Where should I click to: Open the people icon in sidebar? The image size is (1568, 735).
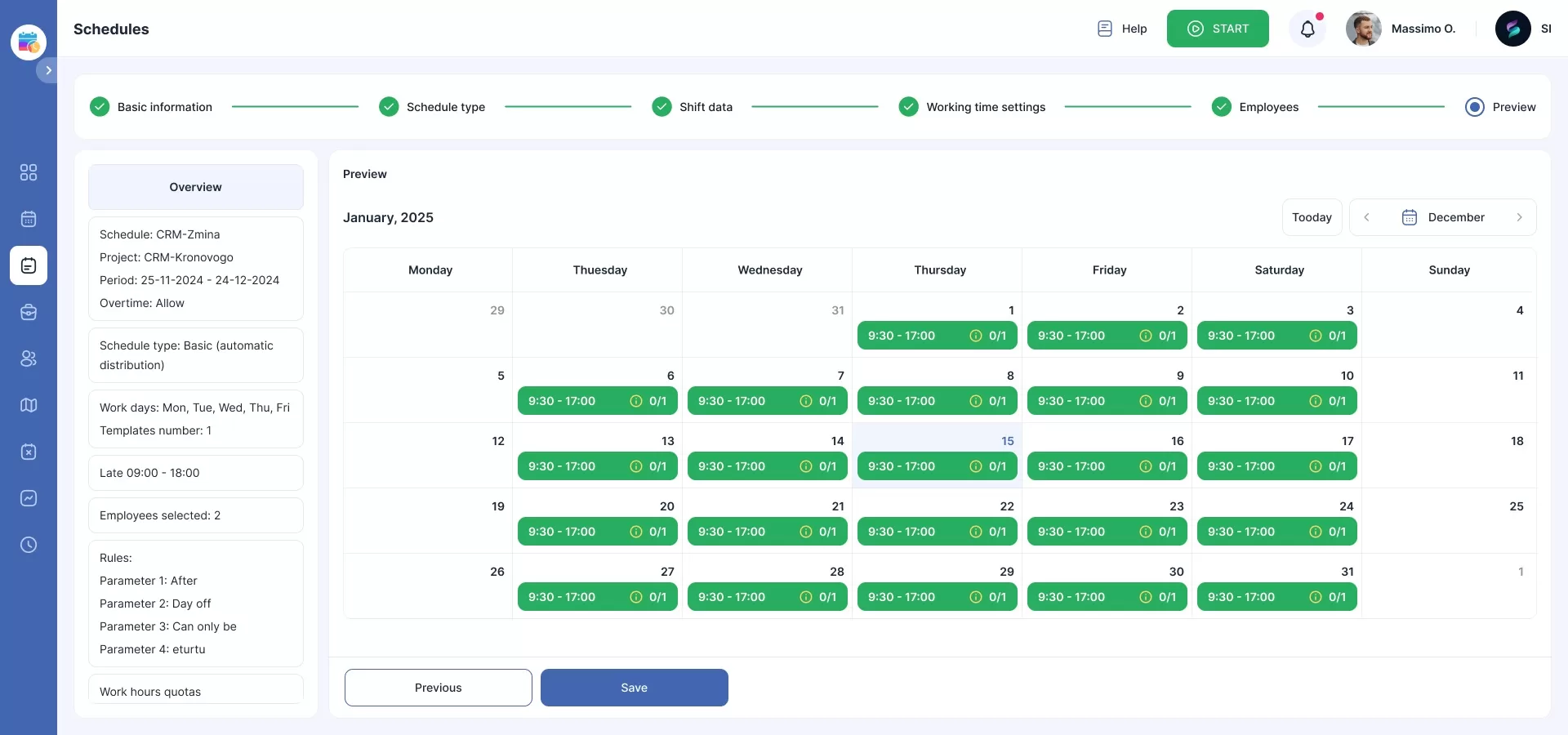pos(29,359)
